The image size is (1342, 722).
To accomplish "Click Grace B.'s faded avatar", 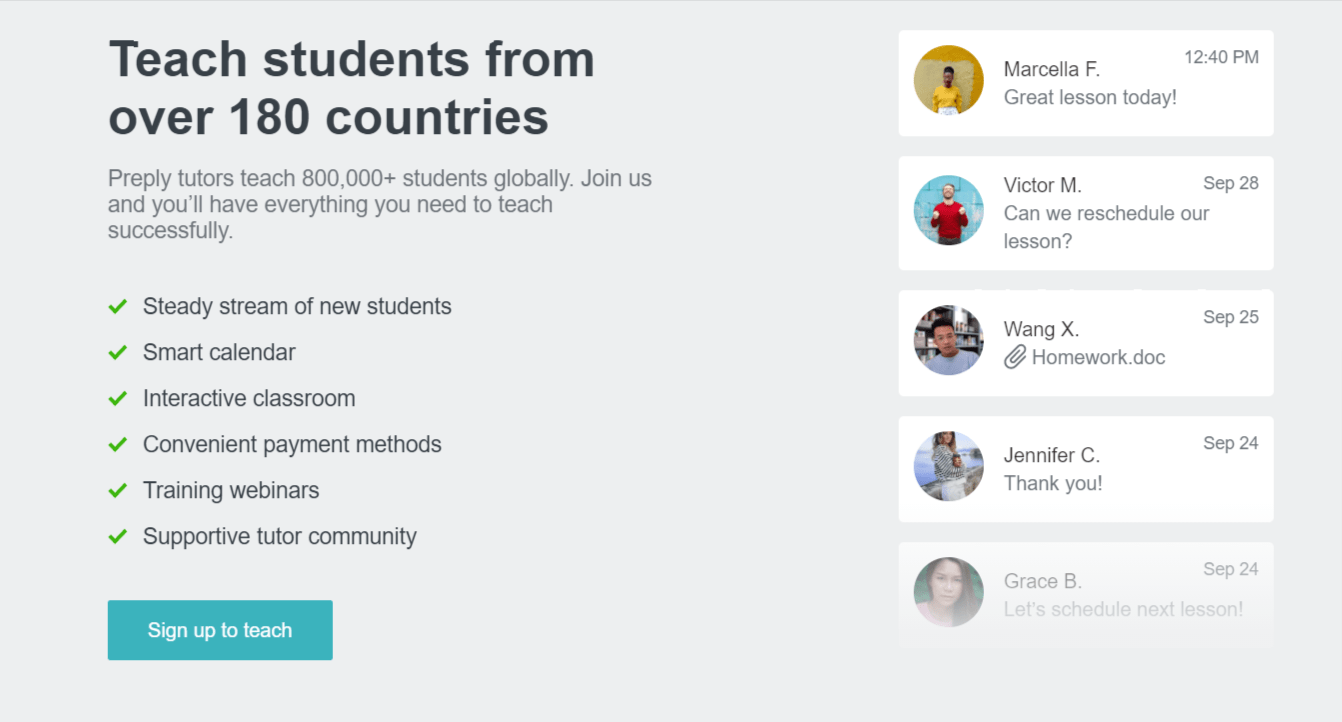I will coord(948,592).
